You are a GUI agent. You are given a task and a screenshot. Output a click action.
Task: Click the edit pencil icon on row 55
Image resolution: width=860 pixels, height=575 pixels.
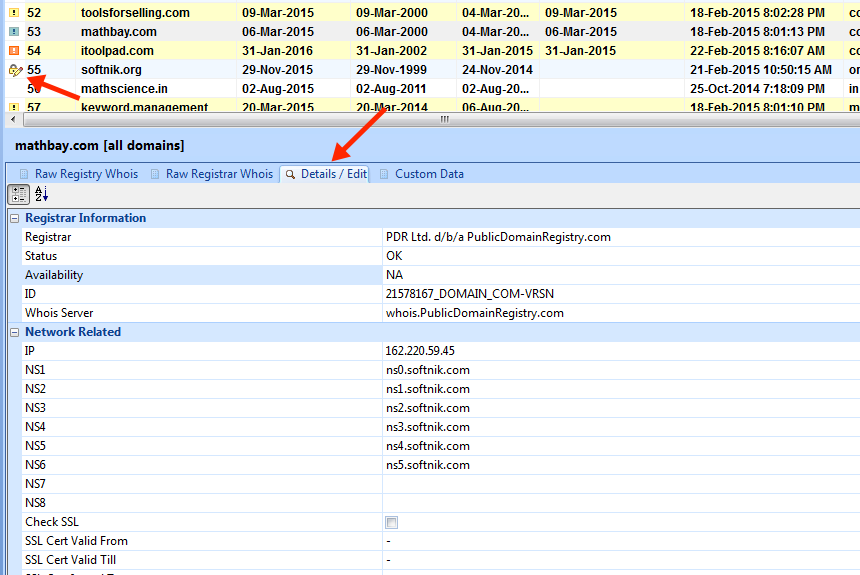(x=15, y=70)
